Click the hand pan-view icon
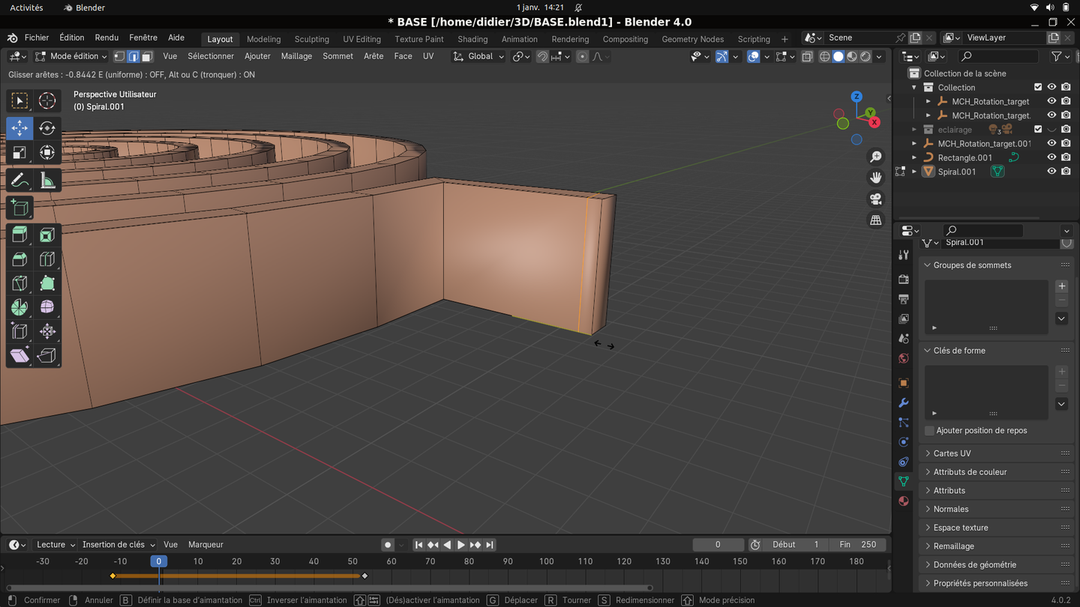 [x=876, y=178]
